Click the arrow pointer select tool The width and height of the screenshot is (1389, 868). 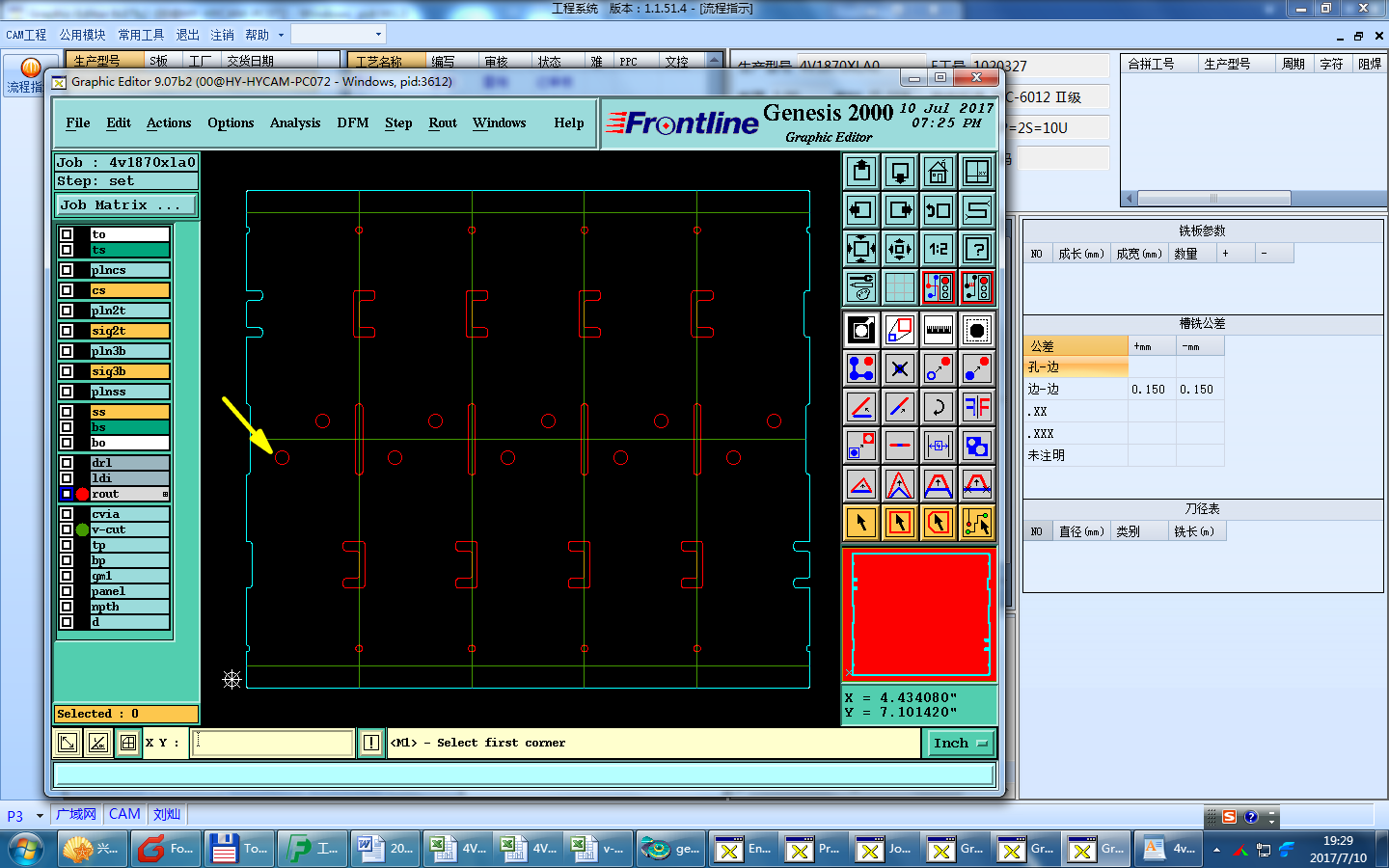tap(861, 523)
